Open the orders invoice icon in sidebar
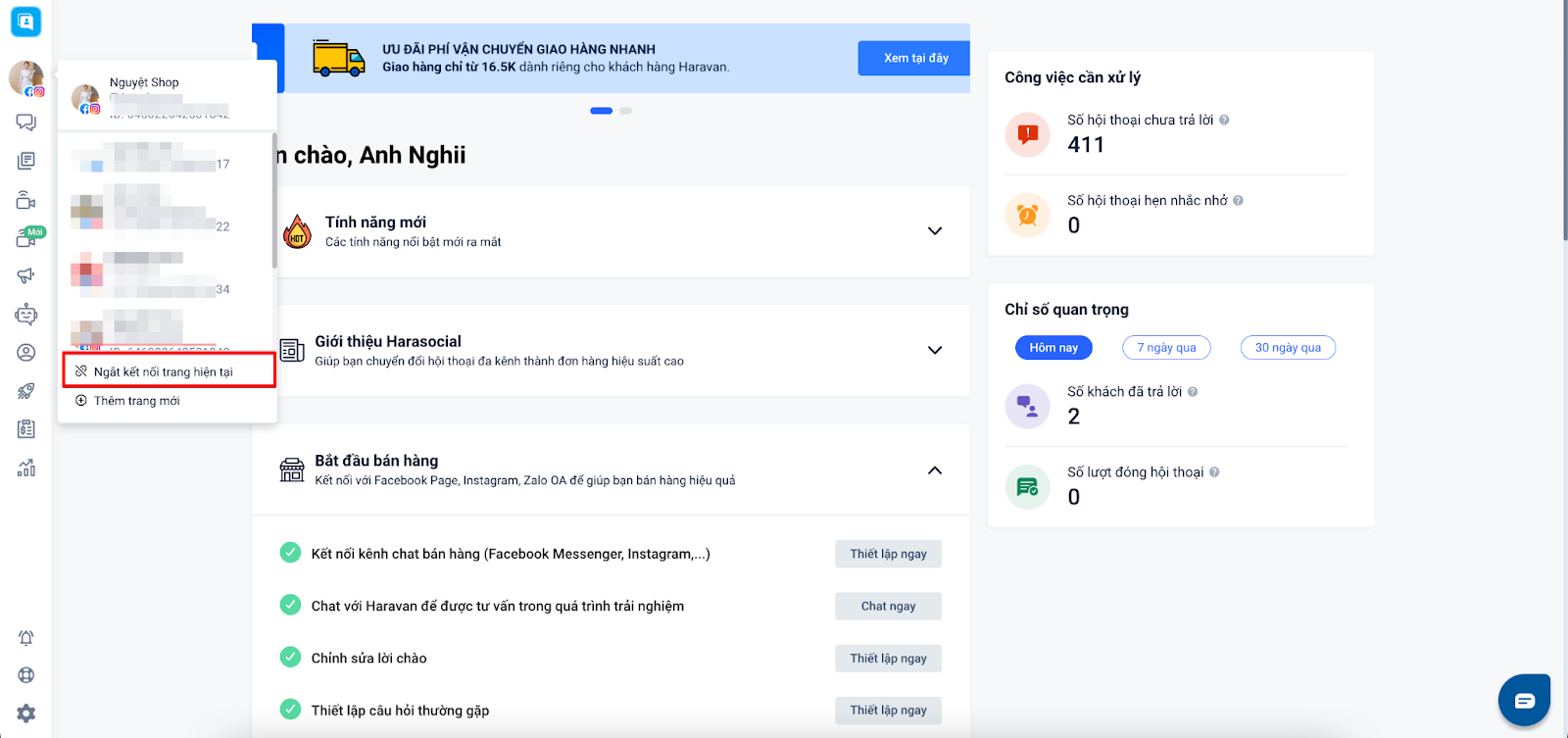This screenshot has width=1568, height=738. click(x=26, y=429)
